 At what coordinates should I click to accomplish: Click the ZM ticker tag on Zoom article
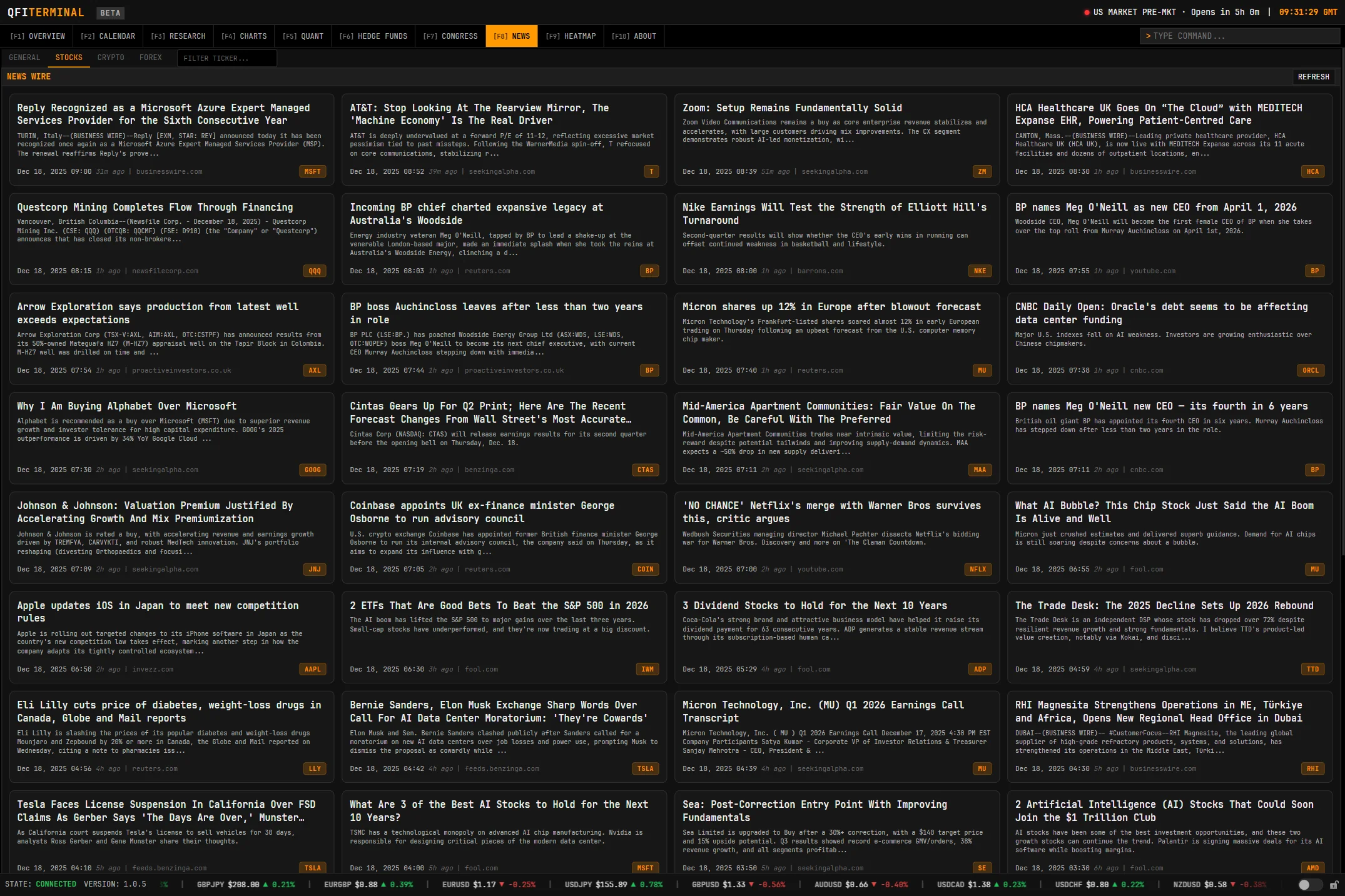[982, 171]
